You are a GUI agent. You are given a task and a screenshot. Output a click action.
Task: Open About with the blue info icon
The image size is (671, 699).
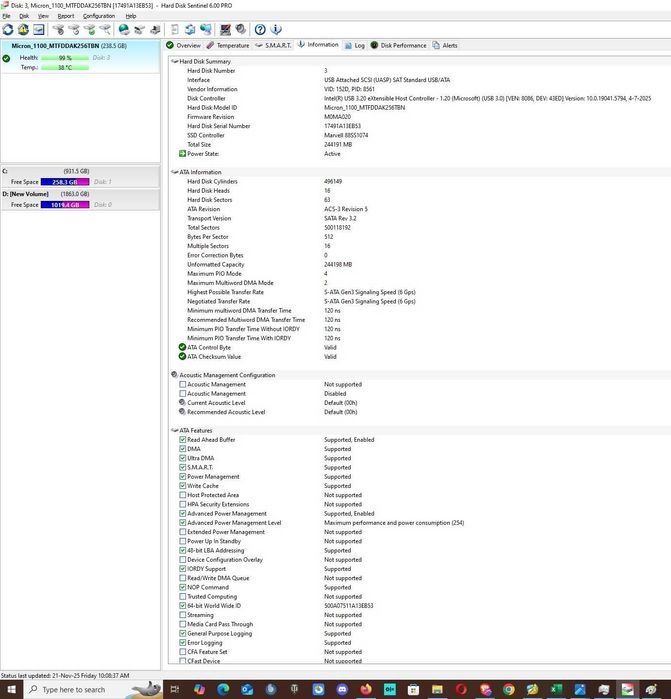pyautogui.click(x=276, y=30)
